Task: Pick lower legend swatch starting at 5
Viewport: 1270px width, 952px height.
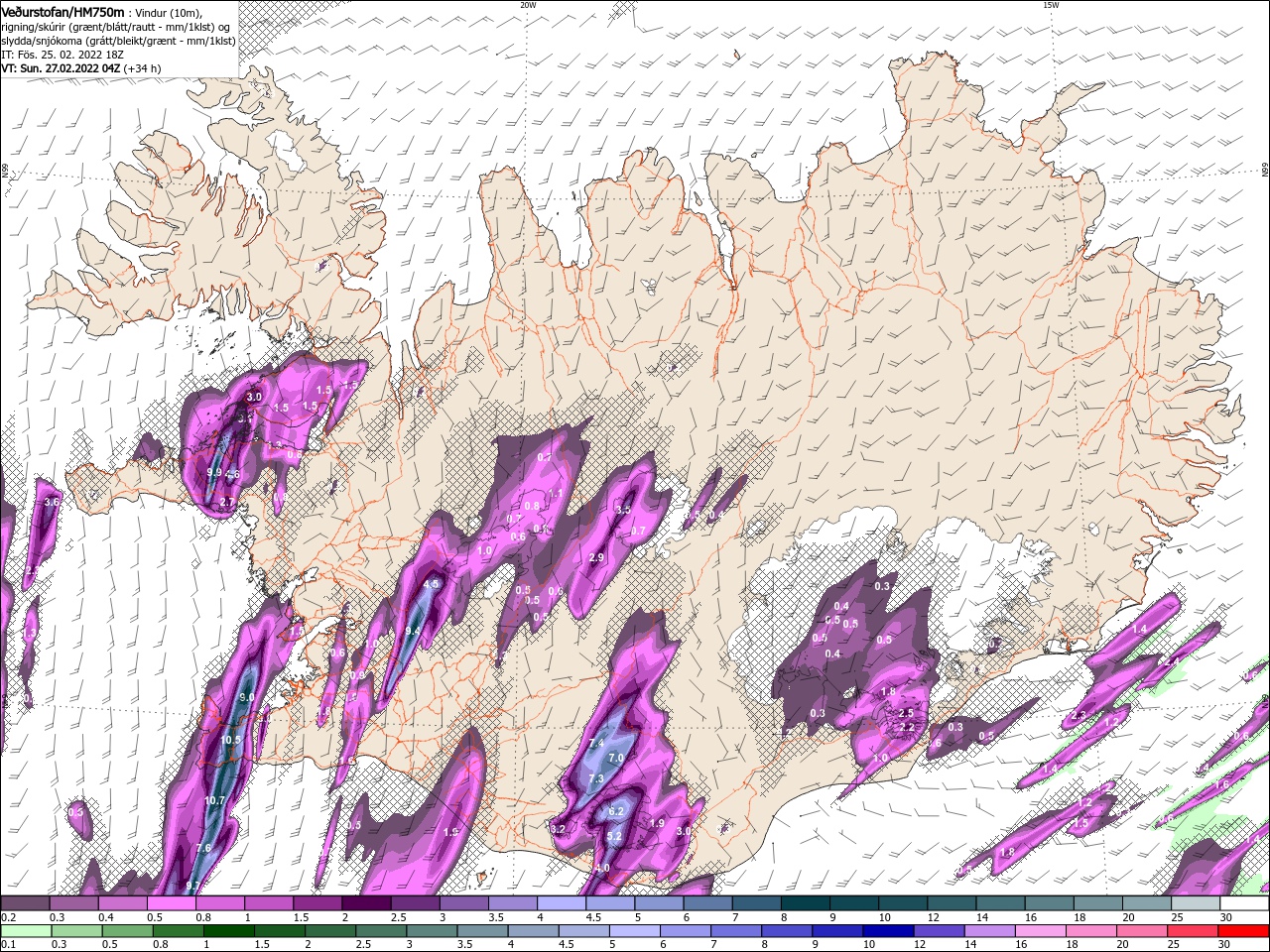Action: pos(634,930)
